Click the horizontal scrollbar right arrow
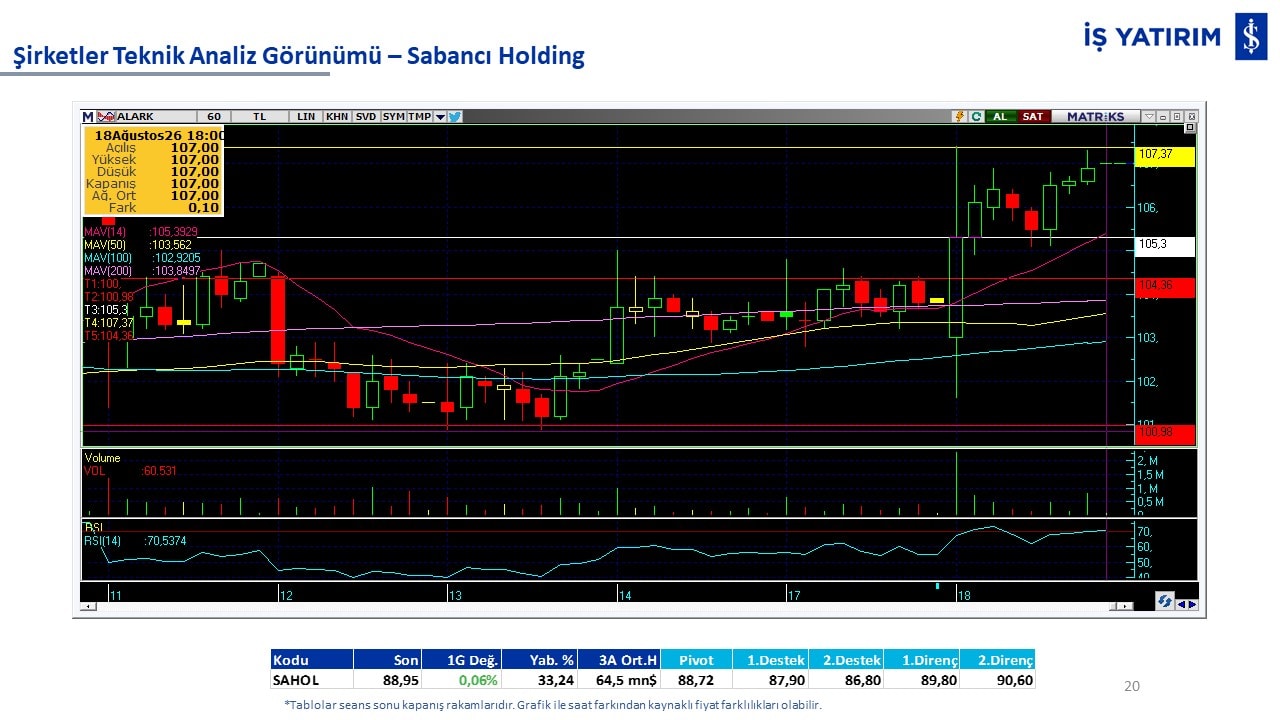 (x=1127, y=606)
